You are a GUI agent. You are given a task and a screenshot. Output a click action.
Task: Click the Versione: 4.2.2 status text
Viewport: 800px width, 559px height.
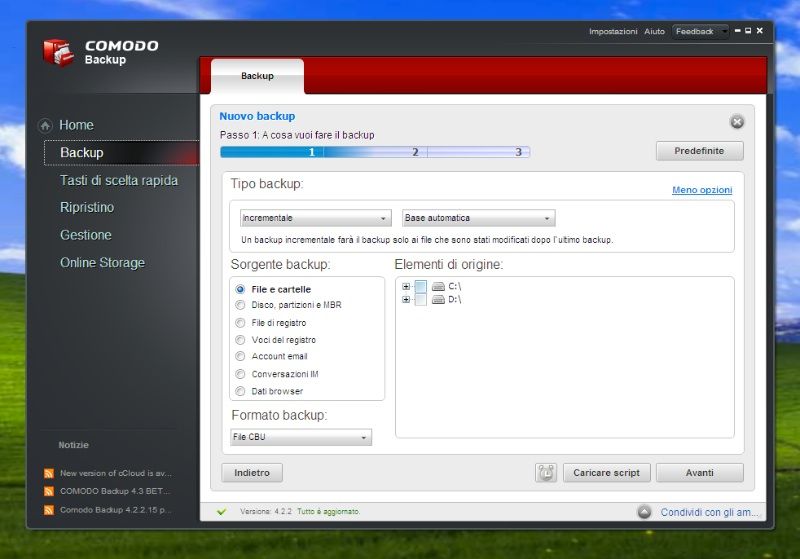(266, 512)
